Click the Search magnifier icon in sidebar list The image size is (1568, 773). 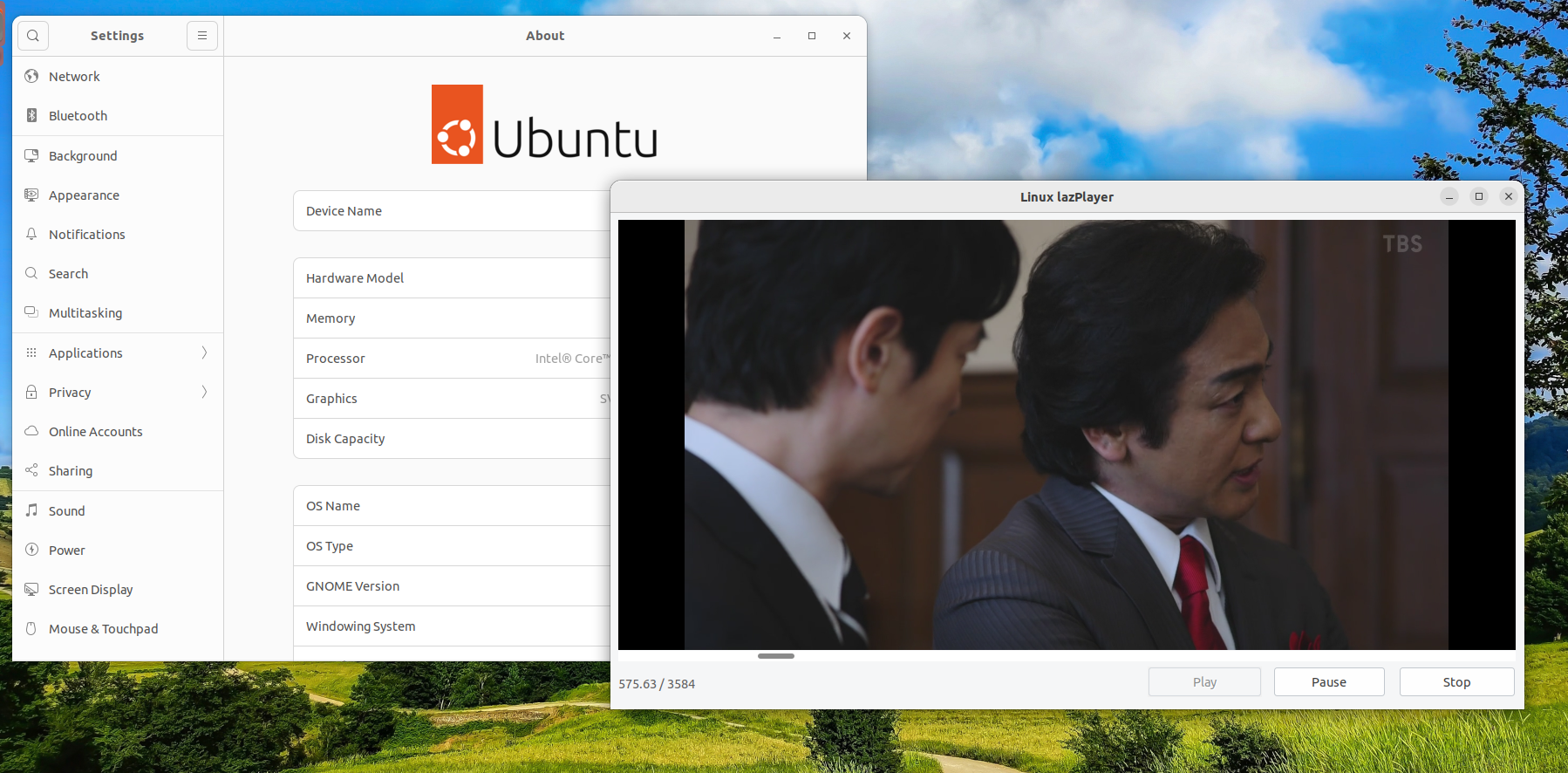point(31,273)
